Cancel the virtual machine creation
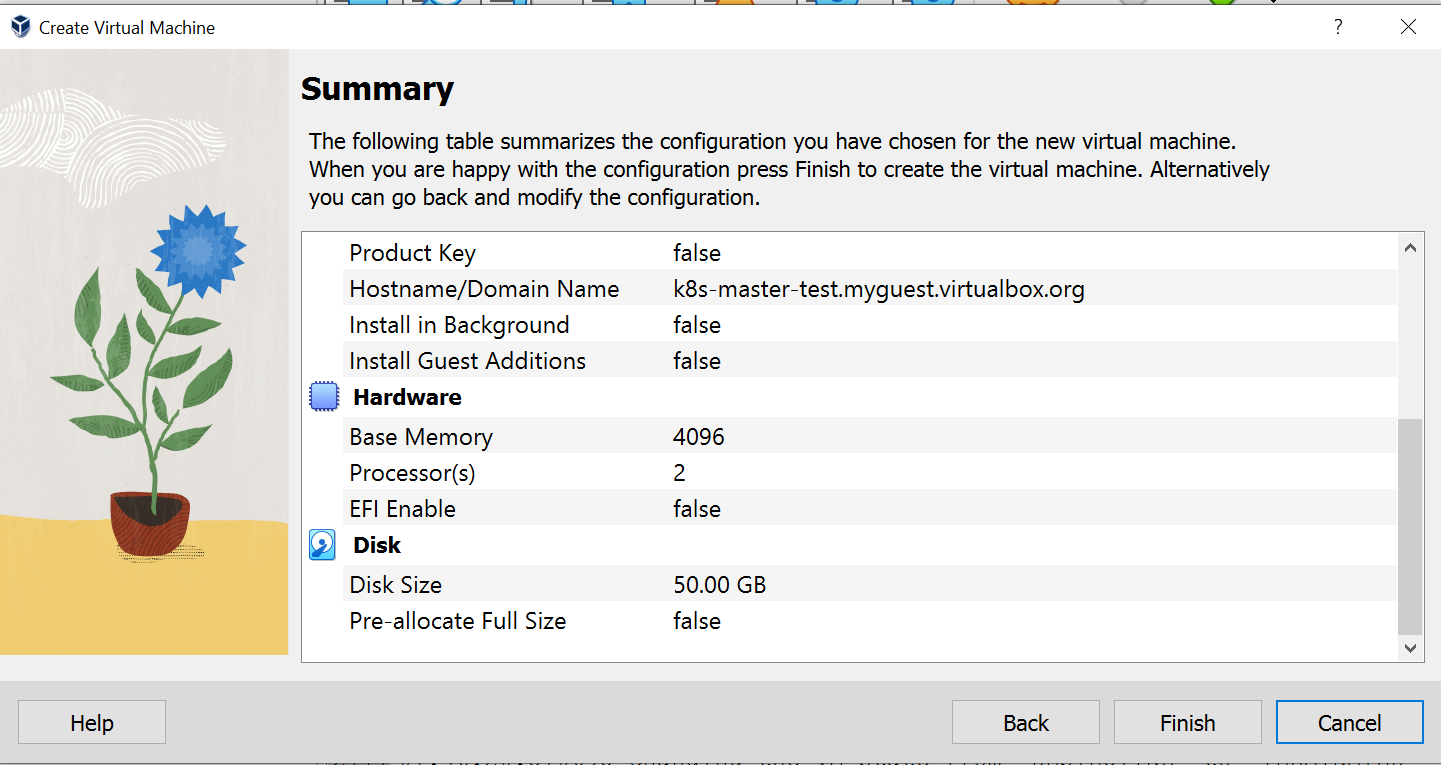The image size is (1441, 765). click(1349, 723)
